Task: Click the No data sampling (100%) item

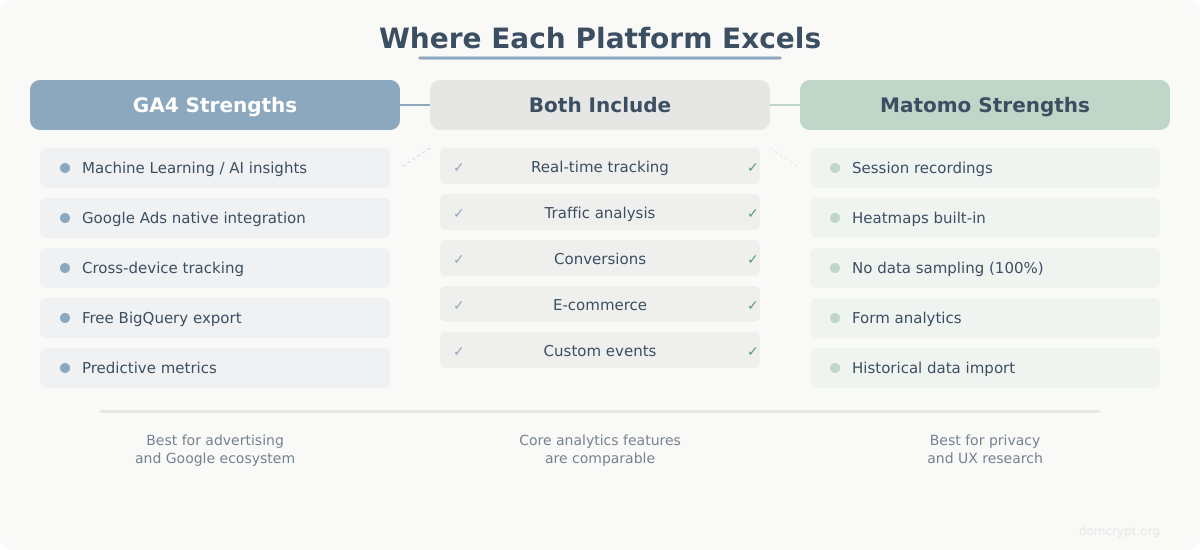Action: 947,268
